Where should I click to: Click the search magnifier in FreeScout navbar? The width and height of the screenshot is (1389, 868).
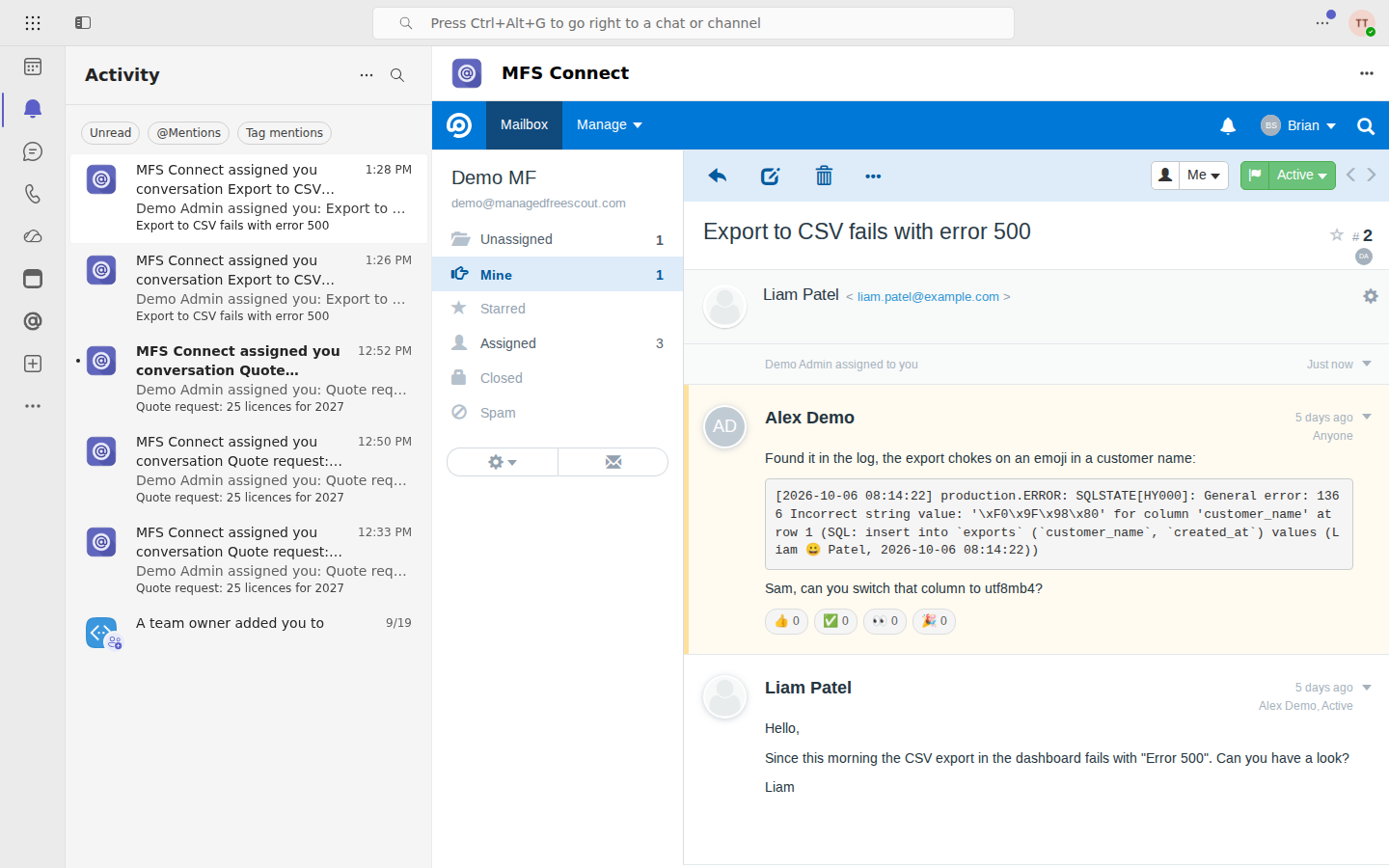pyautogui.click(x=1366, y=125)
